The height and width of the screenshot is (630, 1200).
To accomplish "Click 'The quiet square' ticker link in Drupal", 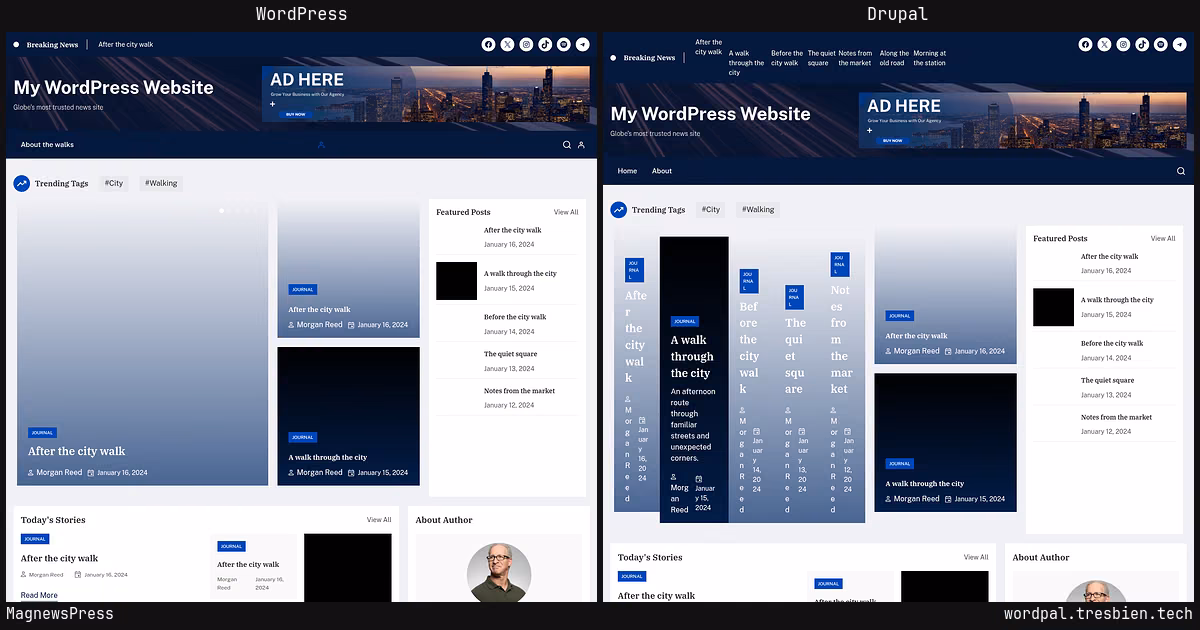I will click(x=821, y=58).
